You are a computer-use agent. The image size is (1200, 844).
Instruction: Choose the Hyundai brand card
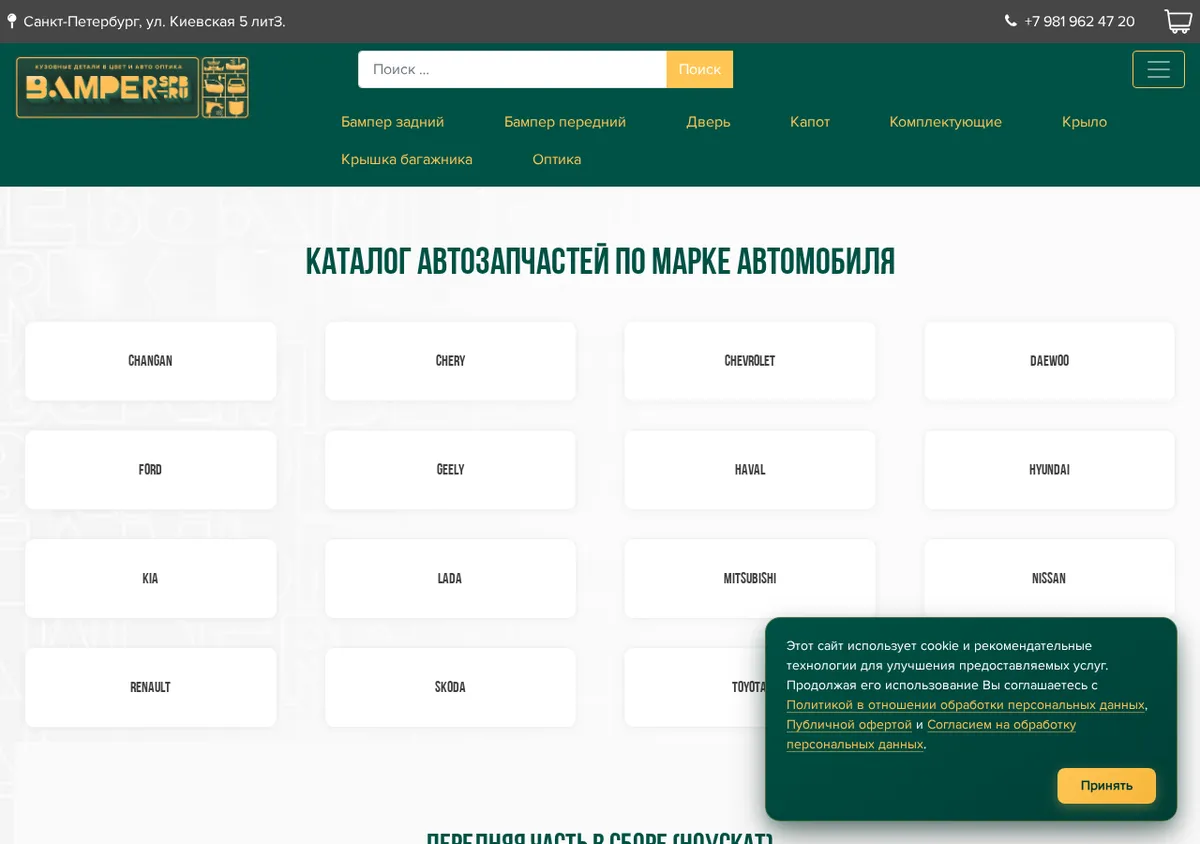(x=1049, y=470)
